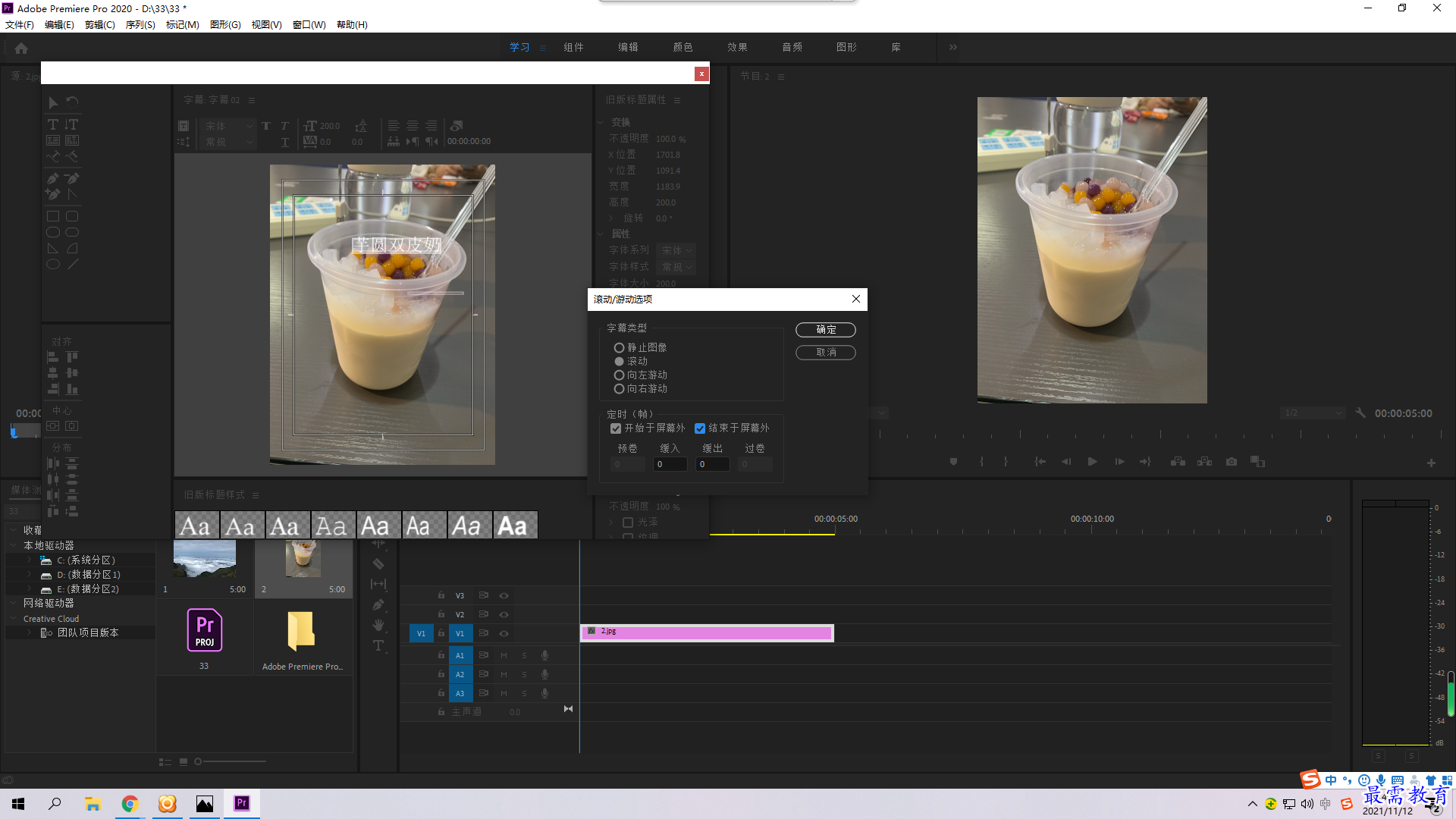Select the Vertical Type tool

click(x=72, y=124)
